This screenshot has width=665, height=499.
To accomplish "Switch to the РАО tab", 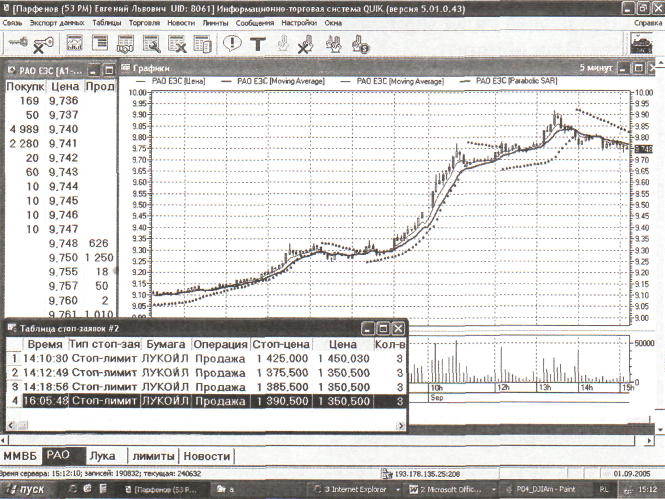I will (64, 456).
